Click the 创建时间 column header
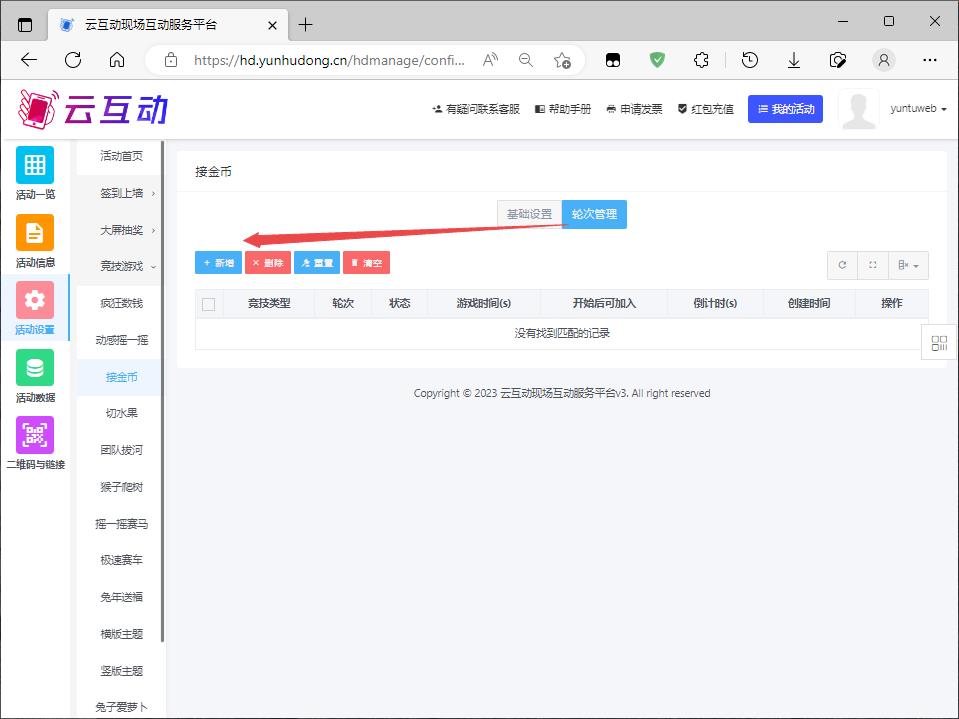Screen dimensions: 959x719 (809, 303)
